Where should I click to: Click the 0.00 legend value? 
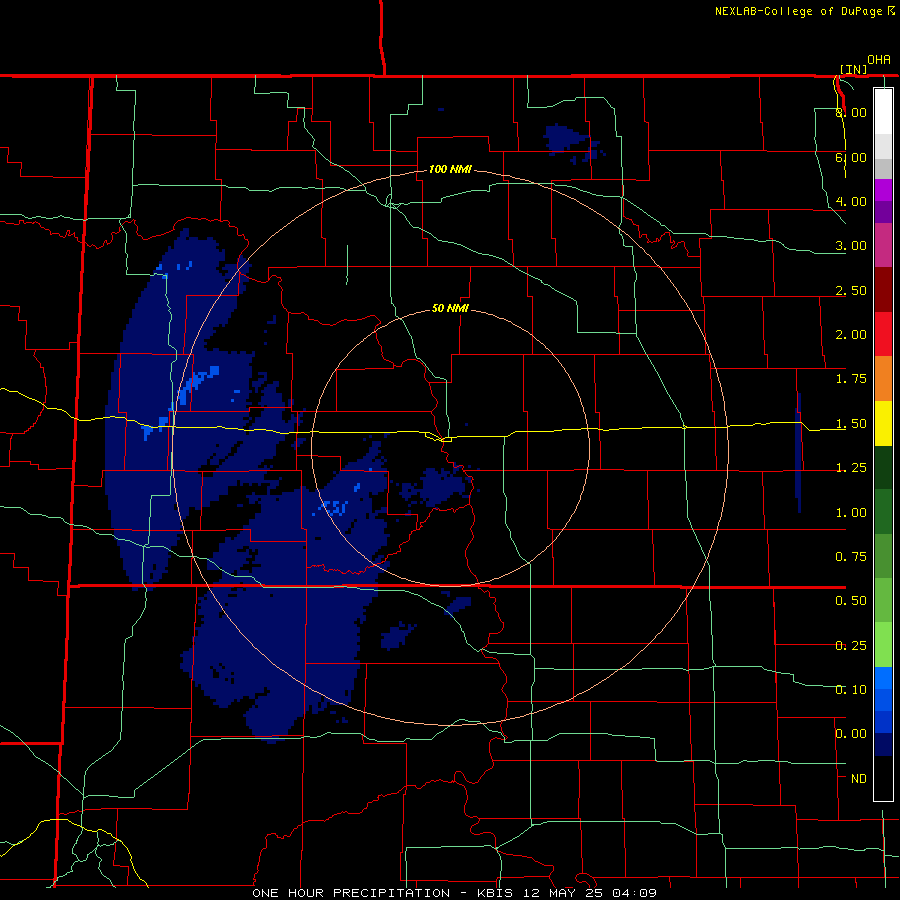[851, 734]
